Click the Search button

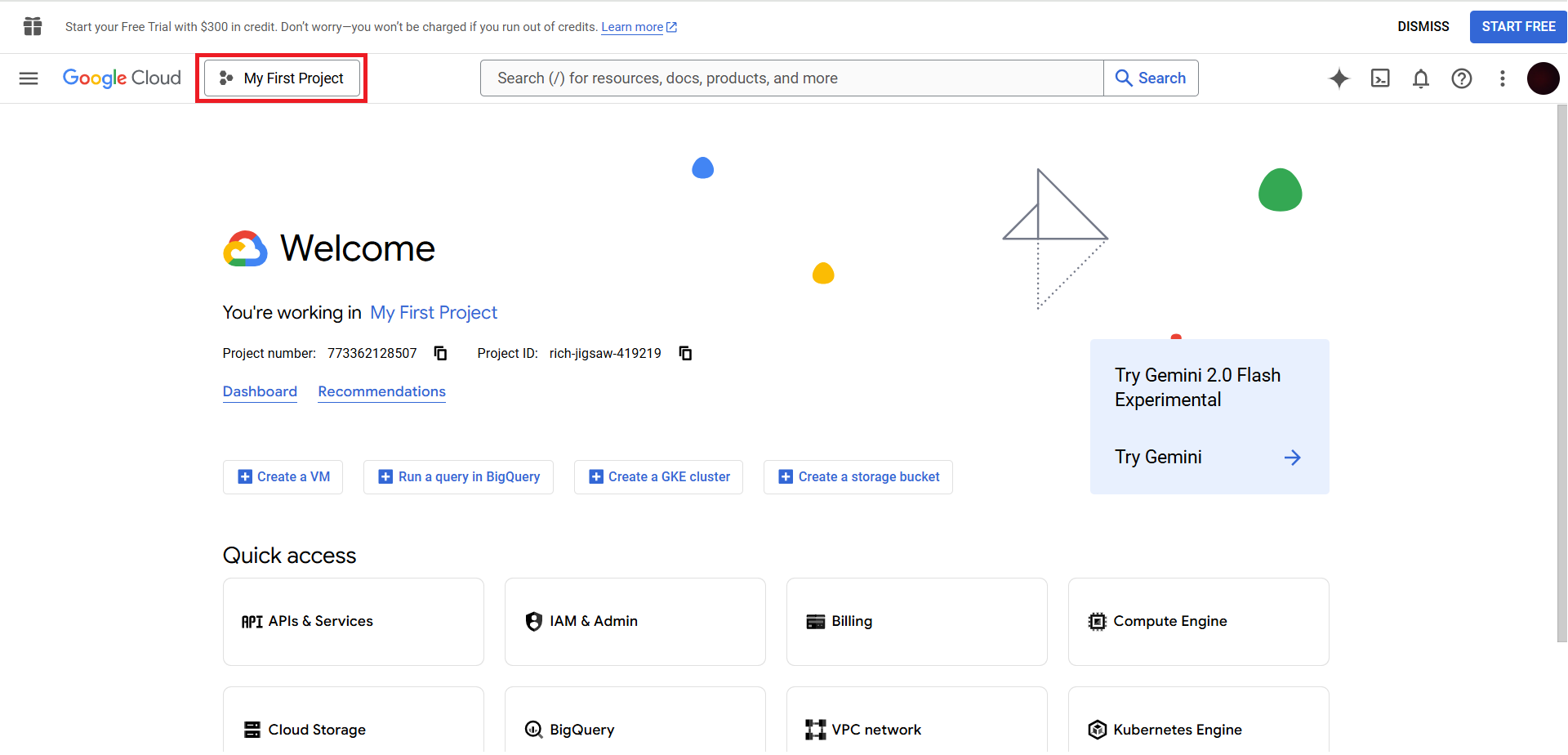coord(1151,78)
